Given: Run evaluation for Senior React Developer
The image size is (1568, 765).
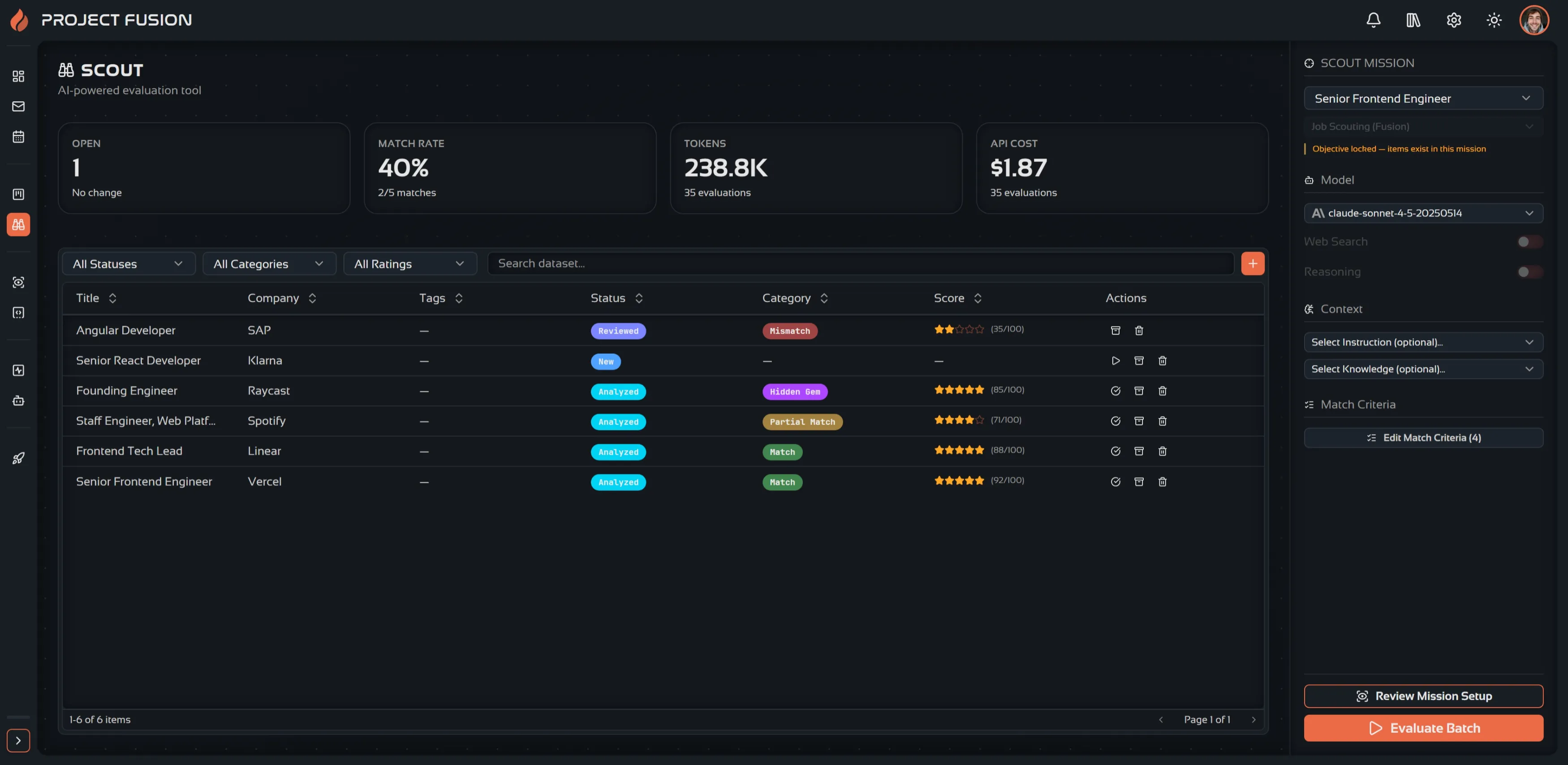Looking at the screenshot, I should (1115, 361).
